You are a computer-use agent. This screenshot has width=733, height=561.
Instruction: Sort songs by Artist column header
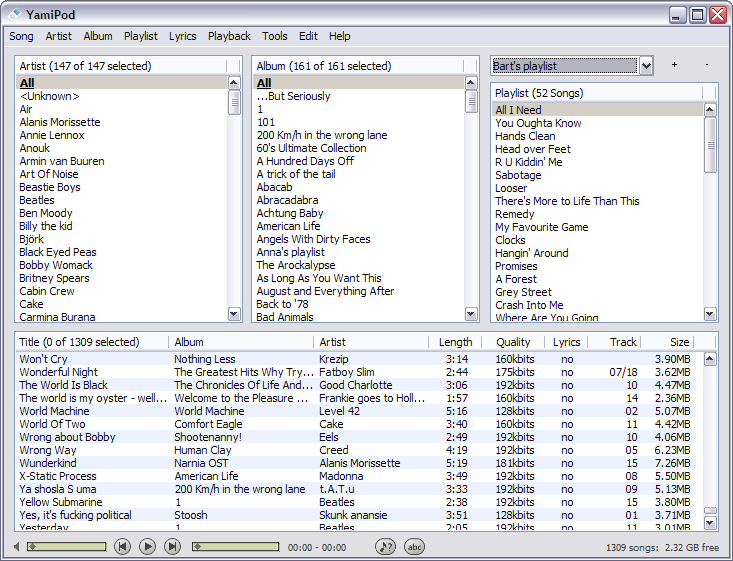[371, 342]
